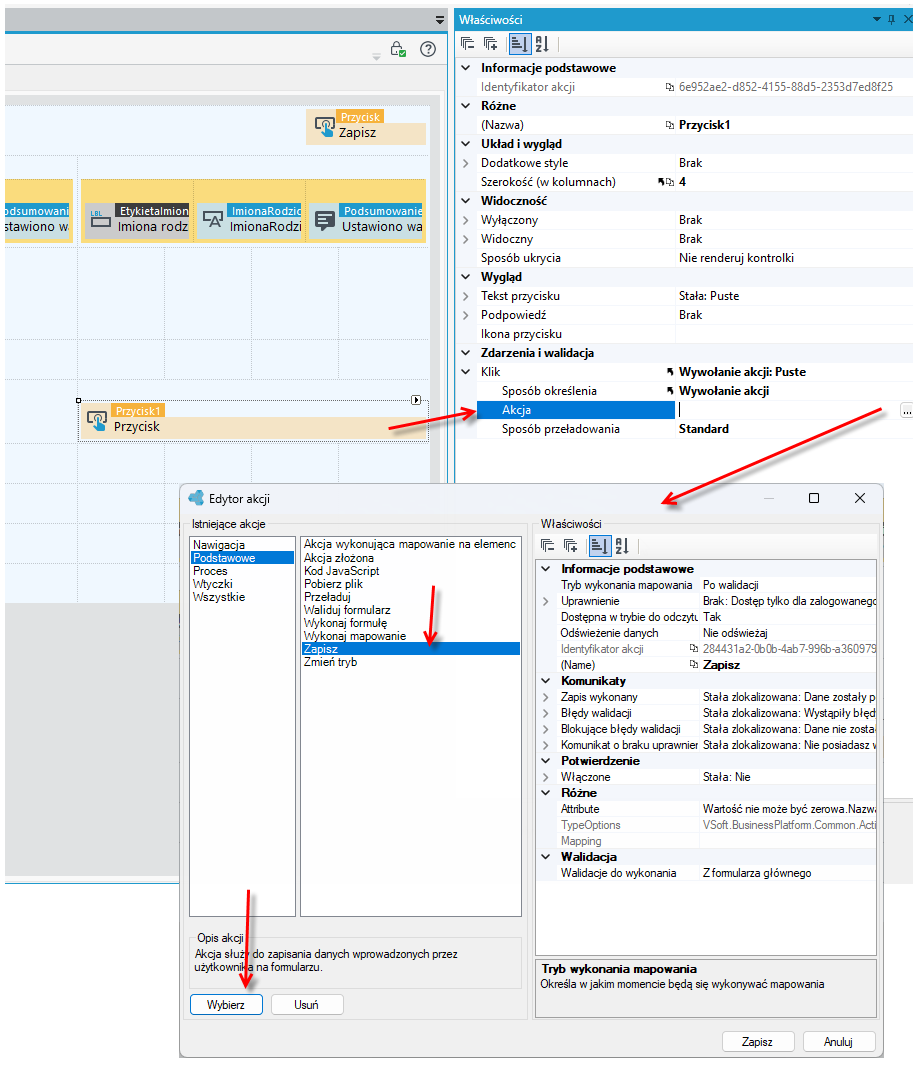Screen dimensions: 913x1070
Task: Select the Nawigacja category in Istniejące akcje
Action: pos(218,545)
